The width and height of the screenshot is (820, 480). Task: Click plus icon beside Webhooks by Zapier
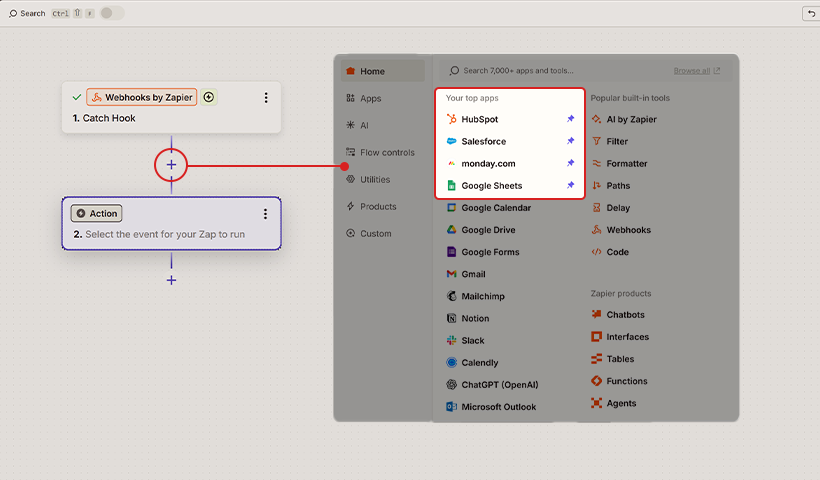209,97
